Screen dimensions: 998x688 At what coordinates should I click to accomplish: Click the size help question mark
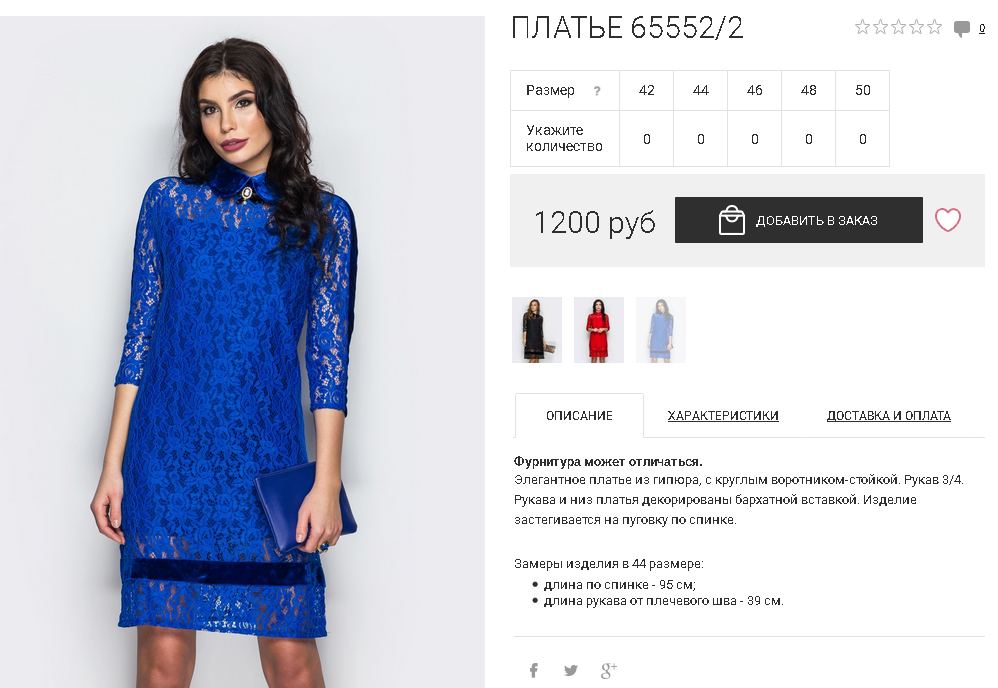(597, 91)
